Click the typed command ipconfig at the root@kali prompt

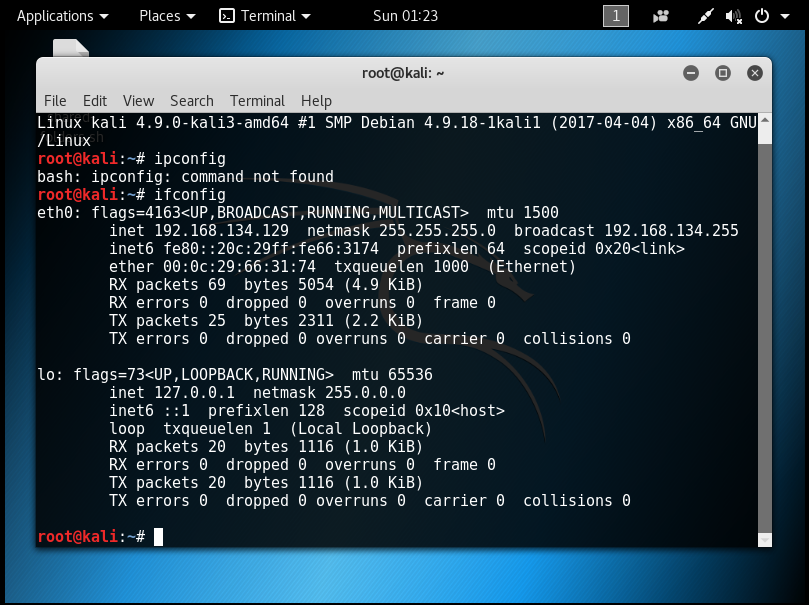pos(190,159)
